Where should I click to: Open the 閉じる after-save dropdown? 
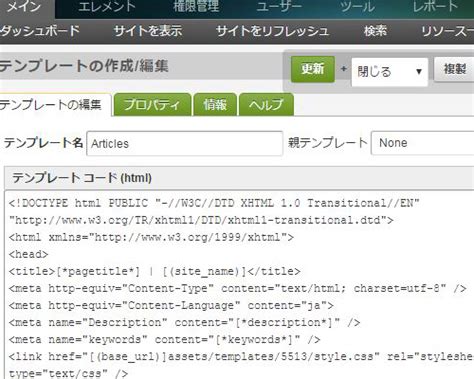pos(389,72)
